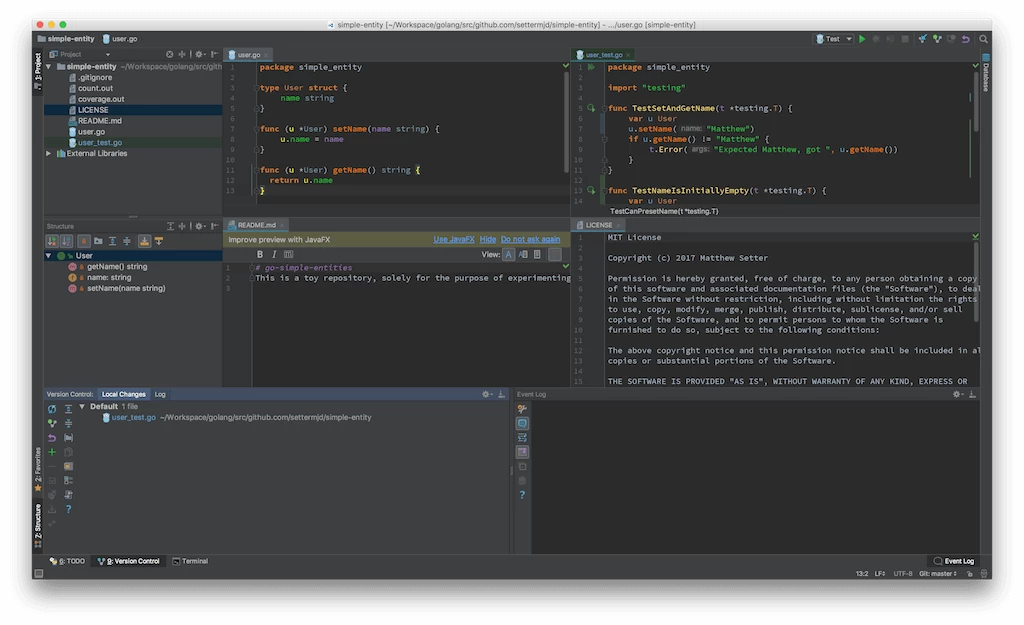Open README.md in the project tree

coord(99,121)
